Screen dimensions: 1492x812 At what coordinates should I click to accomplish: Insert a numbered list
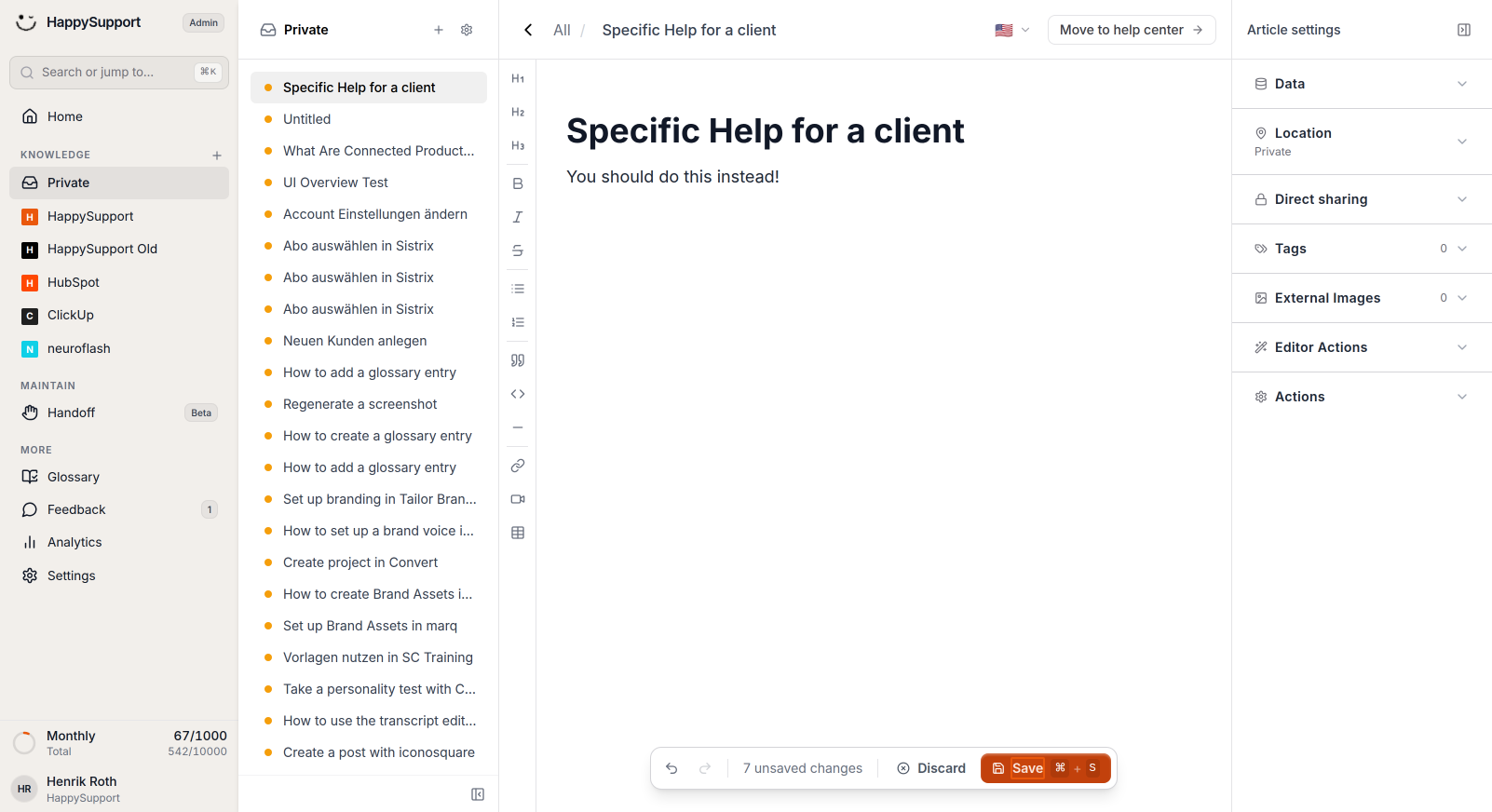[x=518, y=322]
